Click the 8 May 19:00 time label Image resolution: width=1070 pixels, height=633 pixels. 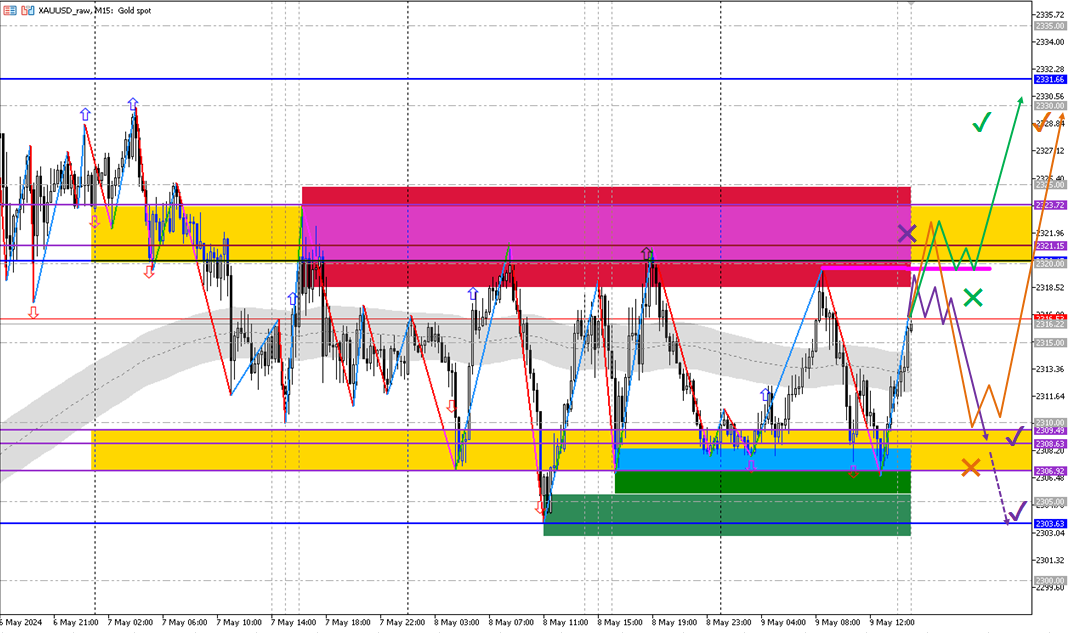pyautogui.click(x=674, y=622)
